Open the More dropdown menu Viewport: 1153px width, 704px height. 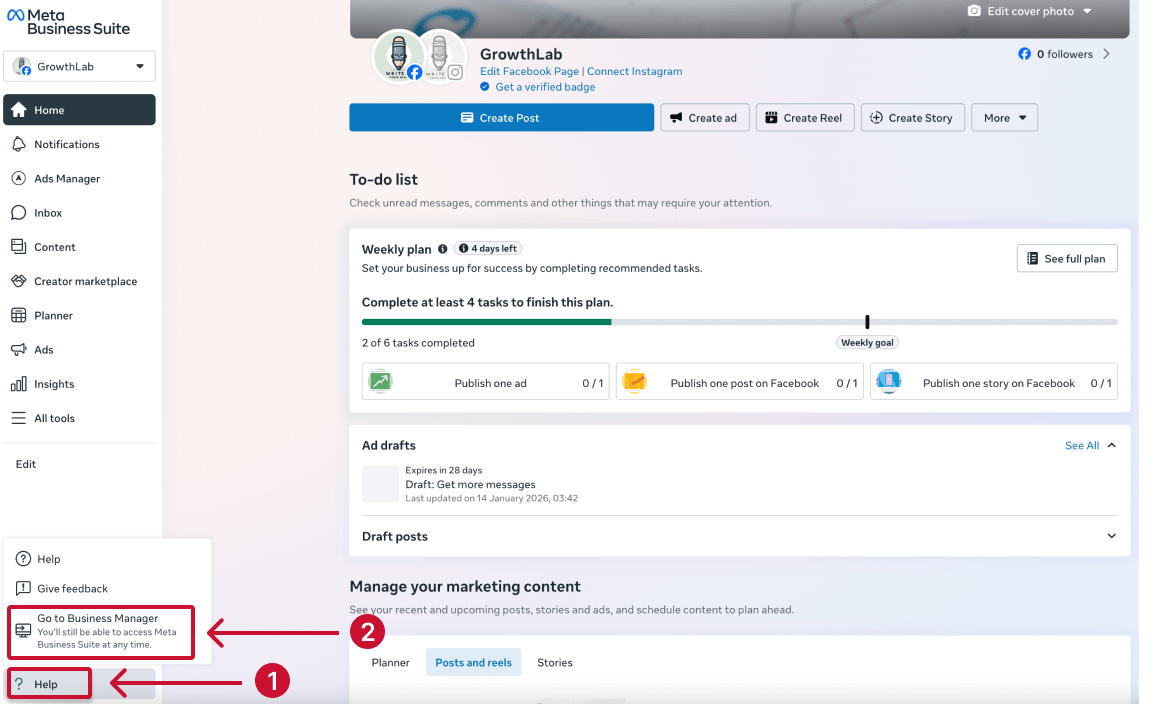point(1004,118)
